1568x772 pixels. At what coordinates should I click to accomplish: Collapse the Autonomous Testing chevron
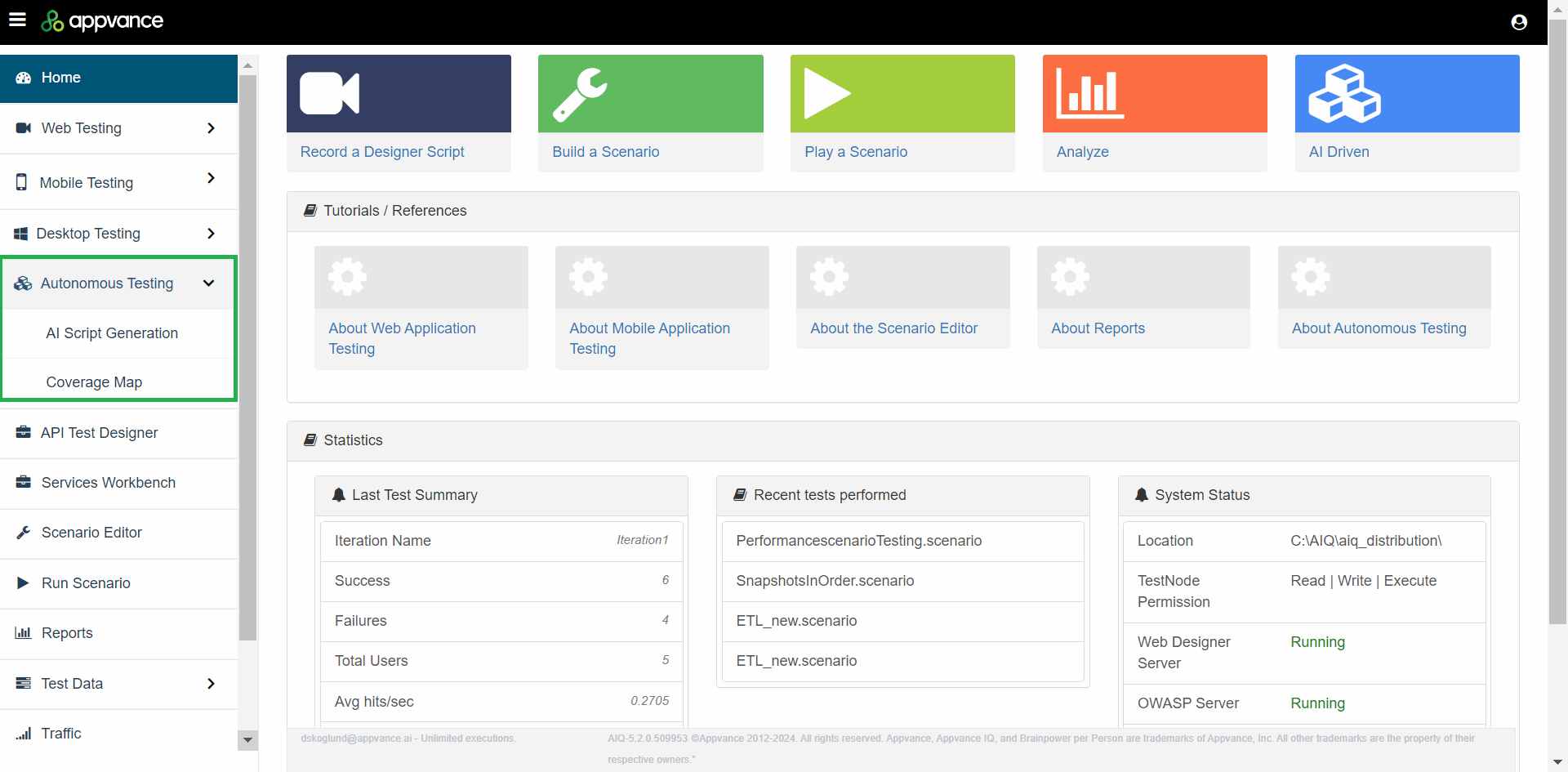(208, 283)
